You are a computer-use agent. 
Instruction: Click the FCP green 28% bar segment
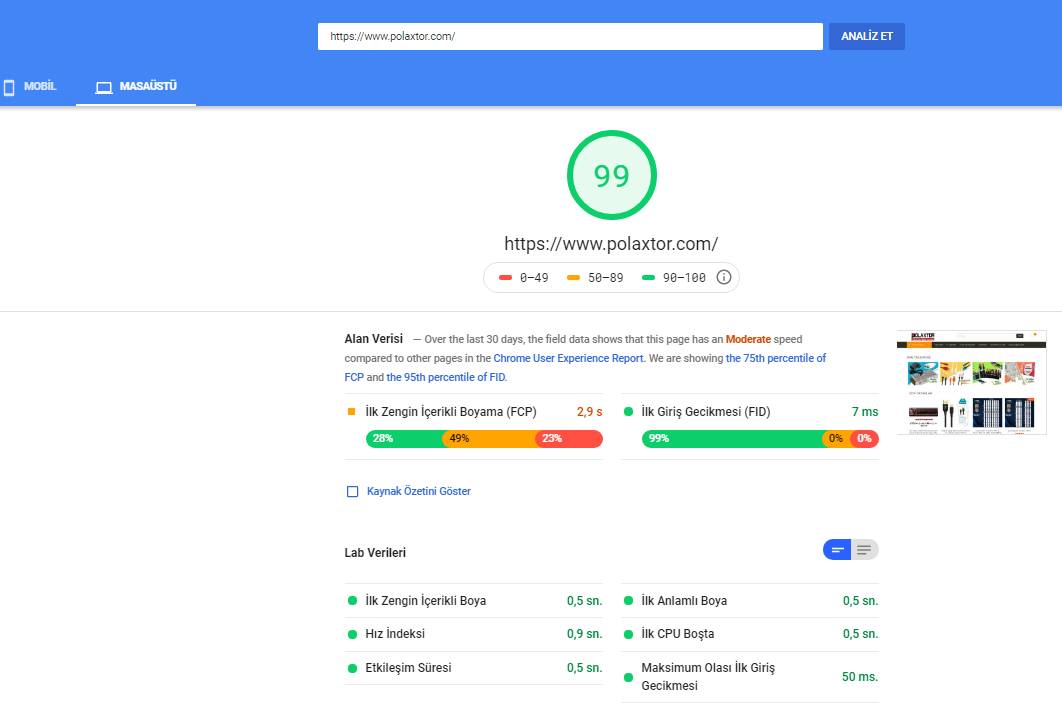click(x=404, y=438)
